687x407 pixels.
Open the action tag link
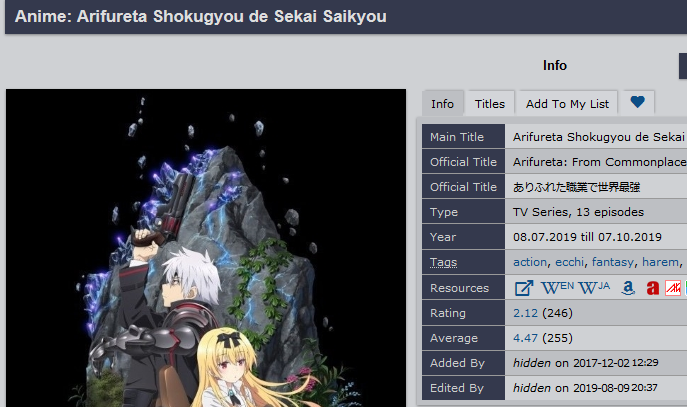pyautogui.click(x=530, y=262)
